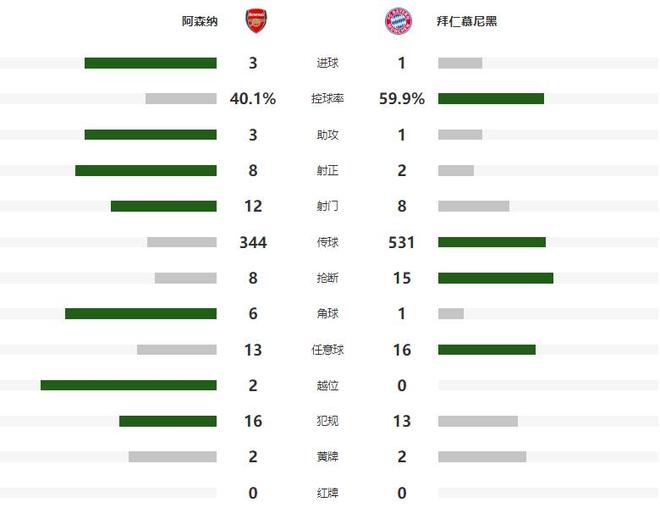The width and height of the screenshot is (660, 519).
Task: Select the 传球 row label
Action: (326, 242)
